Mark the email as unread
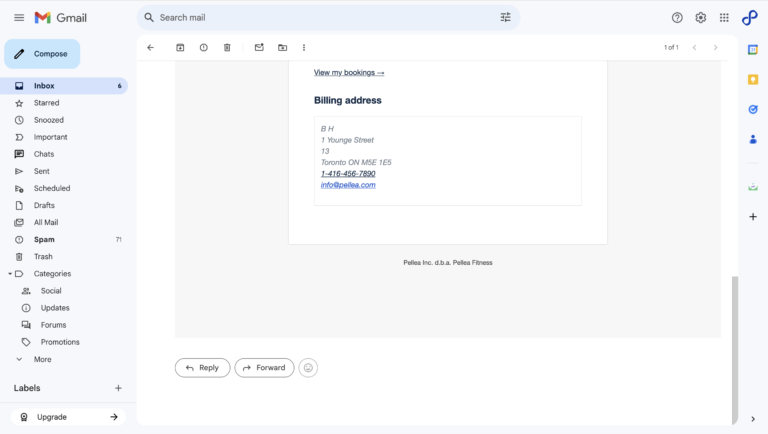 coord(259,47)
